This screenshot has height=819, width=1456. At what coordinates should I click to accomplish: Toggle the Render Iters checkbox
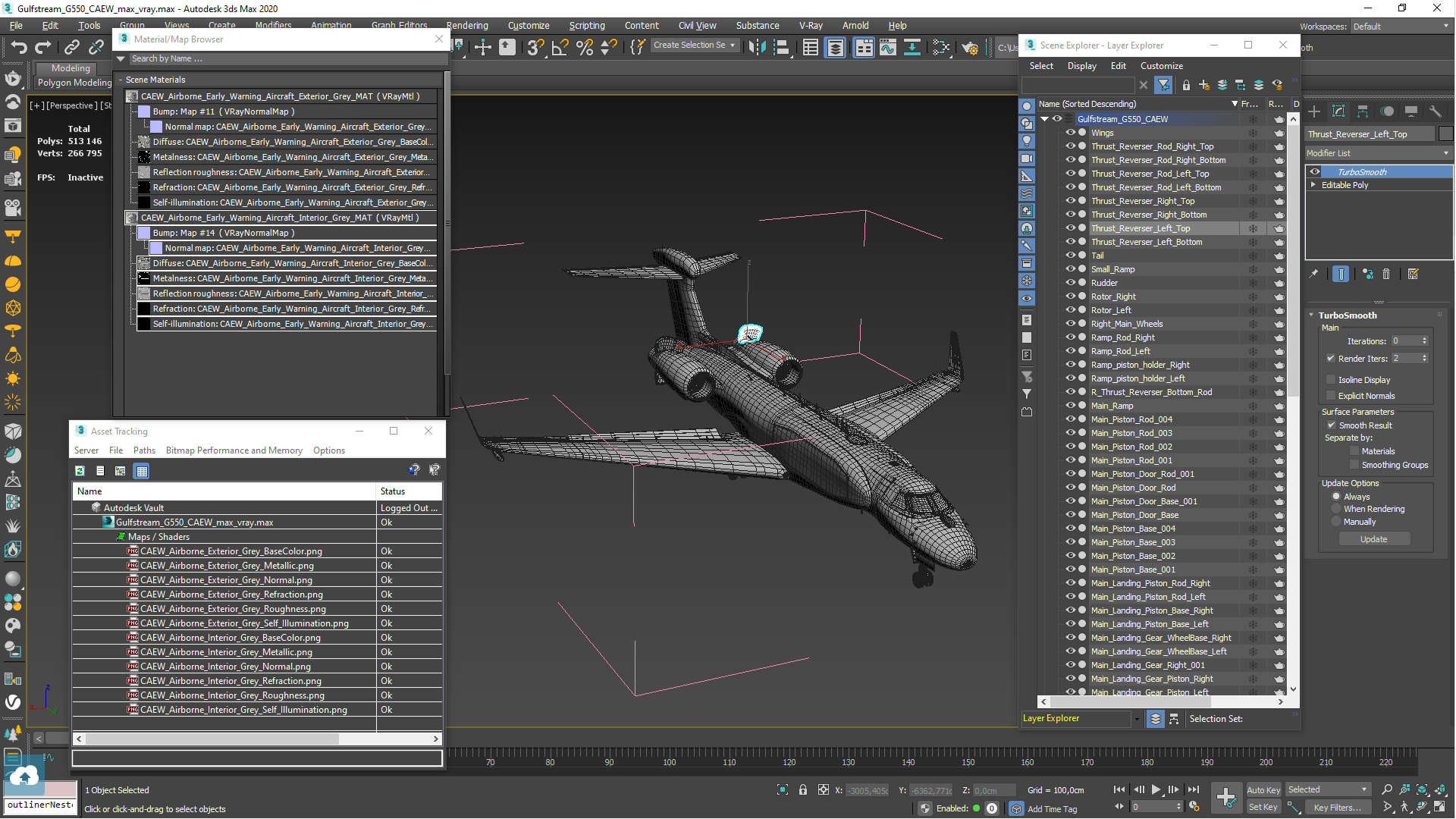click(x=1331, y=359)
